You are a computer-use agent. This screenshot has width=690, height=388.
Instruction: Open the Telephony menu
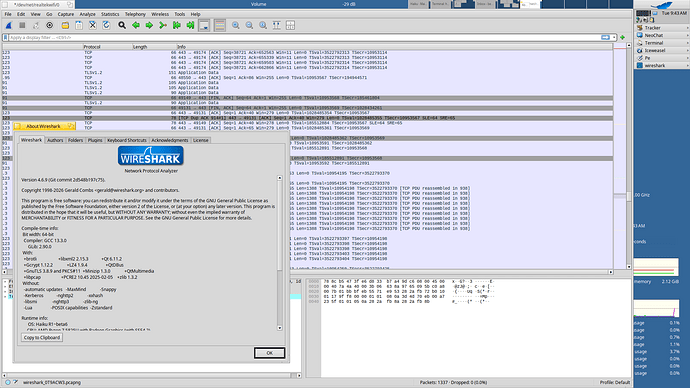tap(135, 14)
